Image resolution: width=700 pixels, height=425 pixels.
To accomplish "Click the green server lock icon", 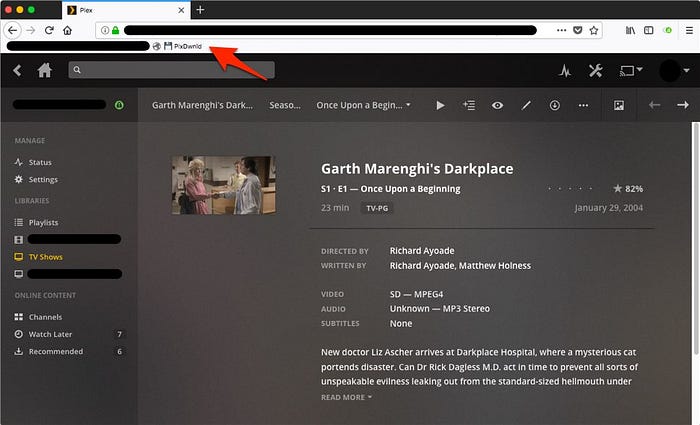I will click(119, 105).
